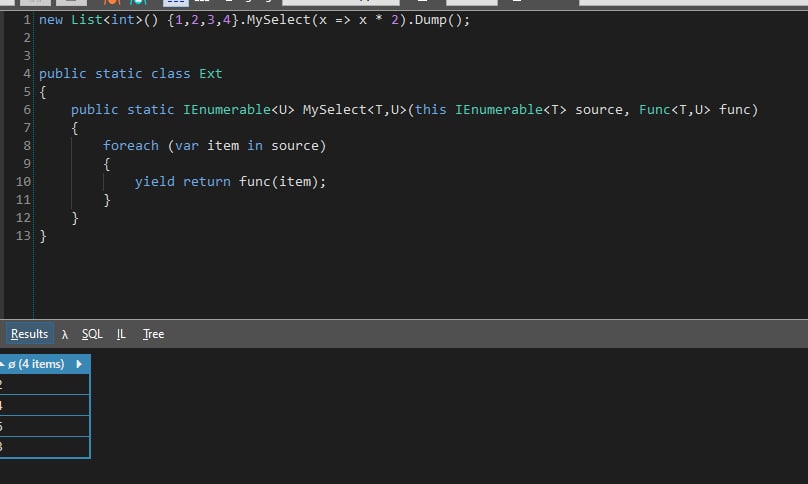Click the 'this' keyword on line 6
The image size is (808, 484).
click(431, 110)
